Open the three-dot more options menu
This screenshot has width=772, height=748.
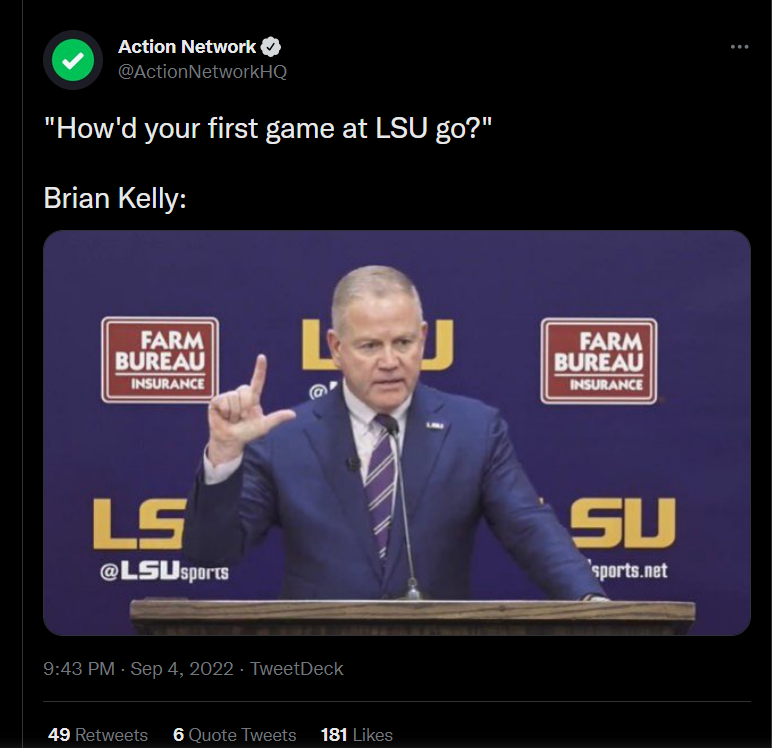point(739,47)
